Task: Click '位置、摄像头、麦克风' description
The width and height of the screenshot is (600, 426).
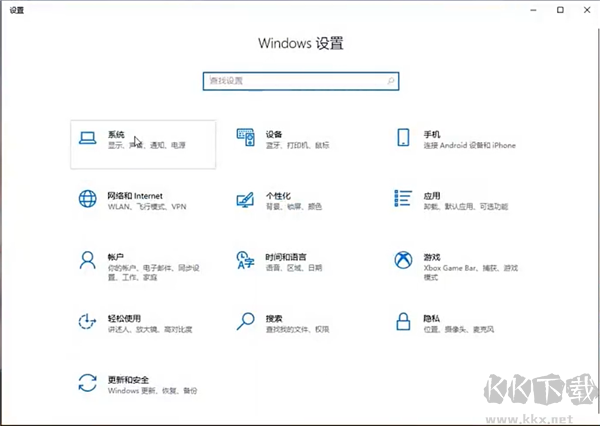Action: click(459, 329)
